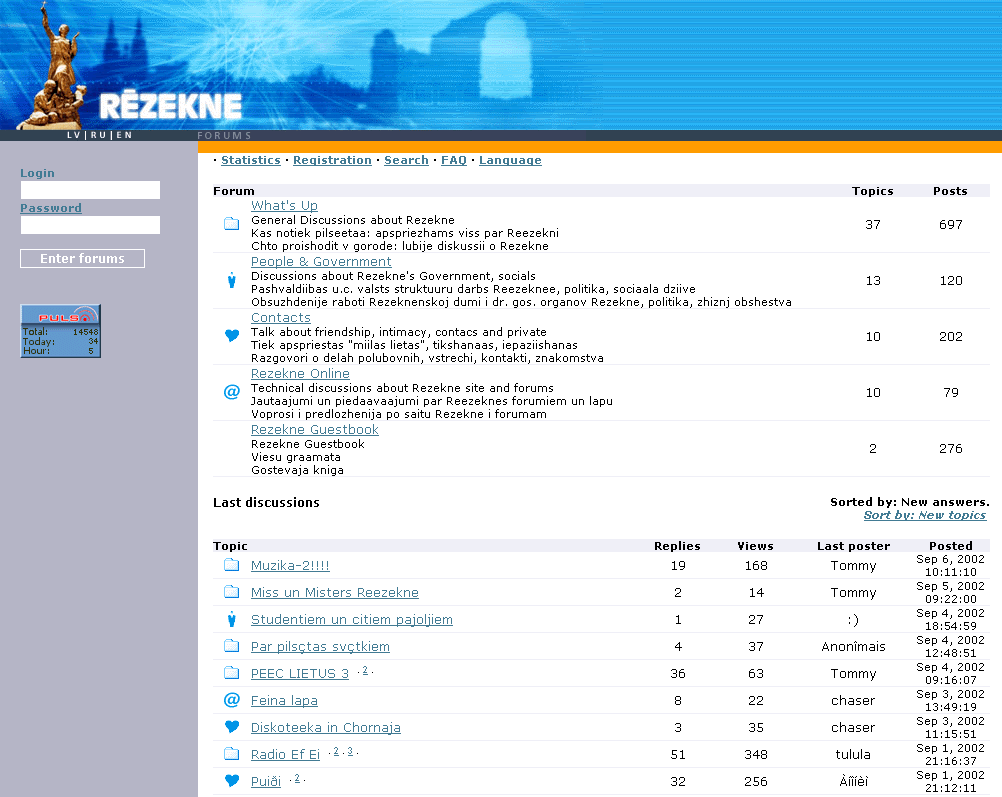1002x797 pixels.
Task: Open the Feina lapa topic
Action: click(284, 700)
